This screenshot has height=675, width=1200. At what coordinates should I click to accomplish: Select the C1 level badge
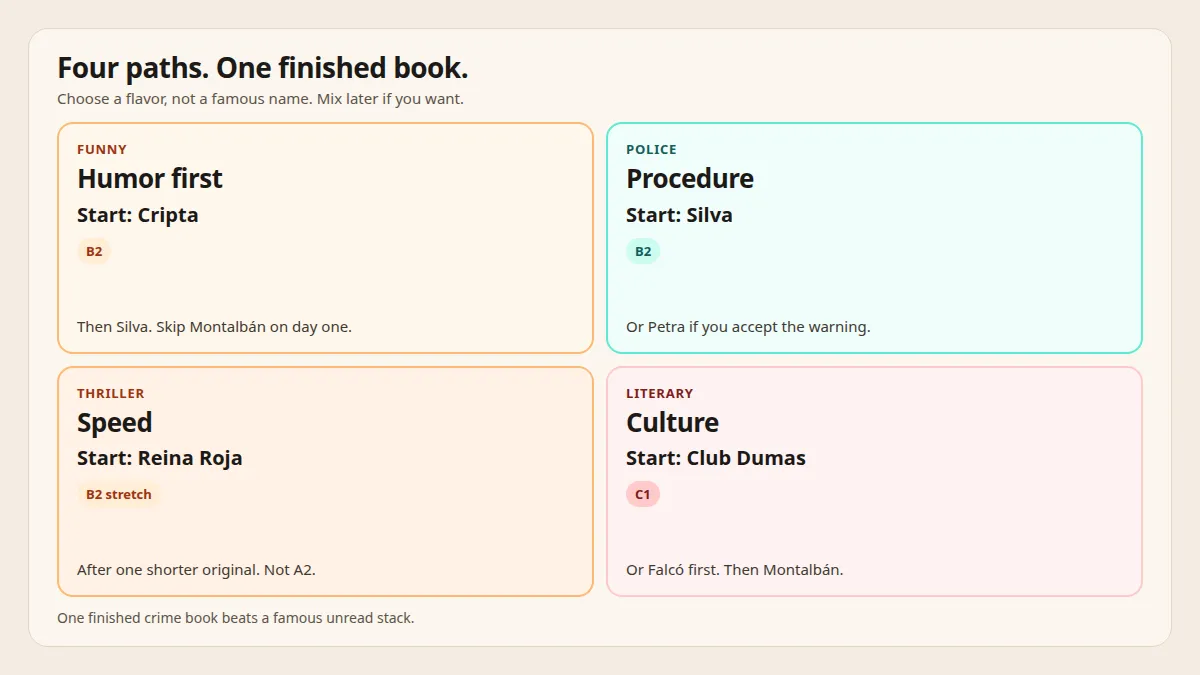[x=643, y=494]
